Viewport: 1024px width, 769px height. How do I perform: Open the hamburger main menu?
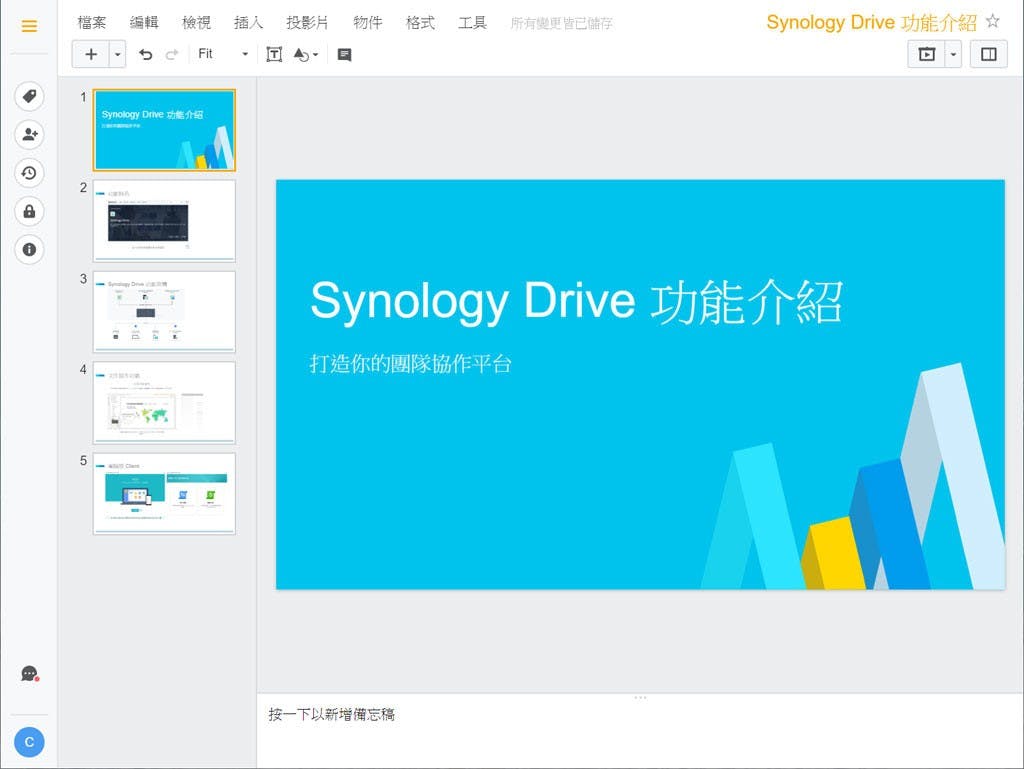[29, 26]
